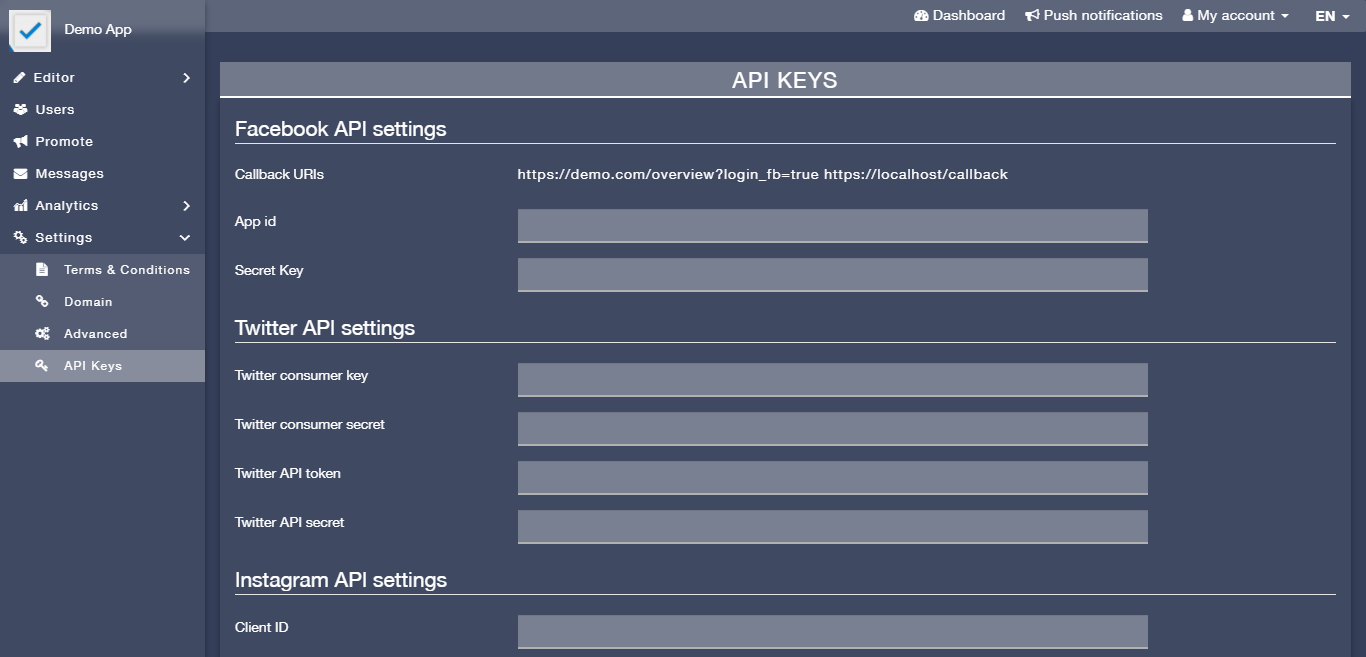Focus the Facebook App id field
1366x657 pixels.
pos(833,226)
